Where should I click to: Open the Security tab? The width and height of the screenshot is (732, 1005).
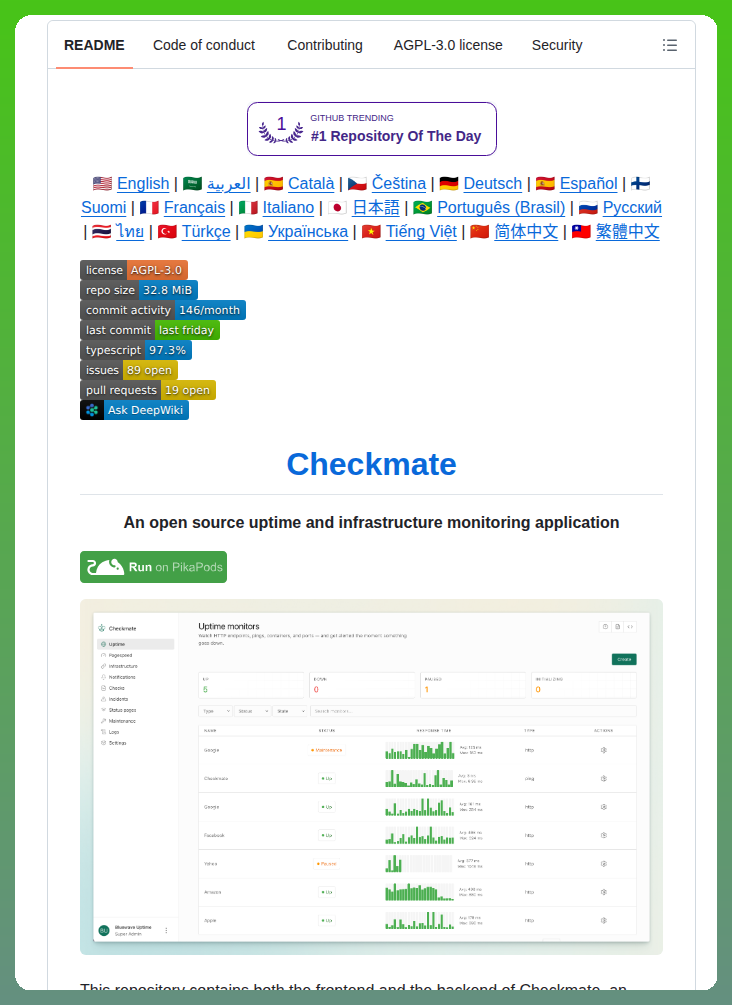coord(557,46)
